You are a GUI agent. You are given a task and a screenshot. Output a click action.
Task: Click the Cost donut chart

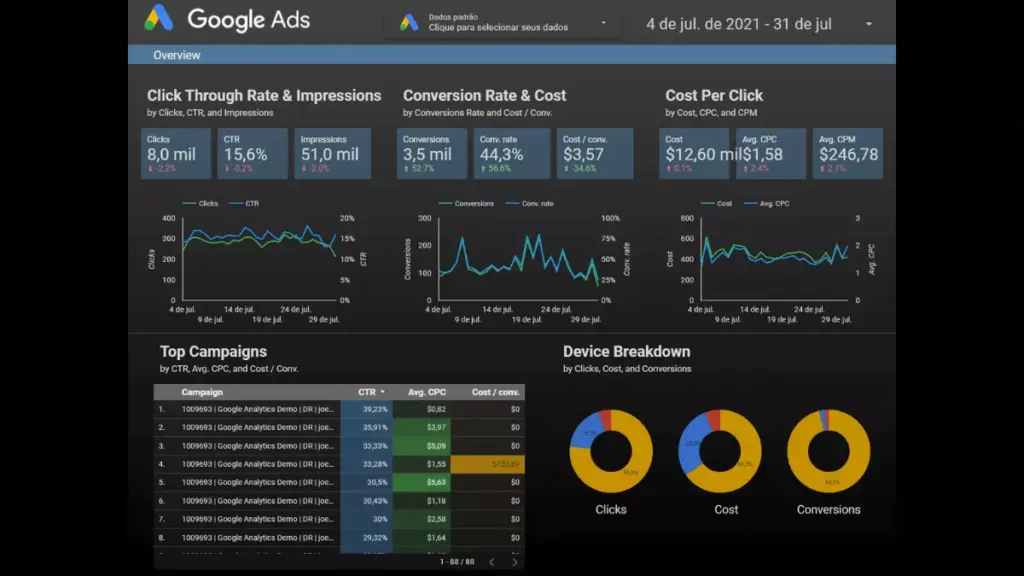click(x=720, y=451)
